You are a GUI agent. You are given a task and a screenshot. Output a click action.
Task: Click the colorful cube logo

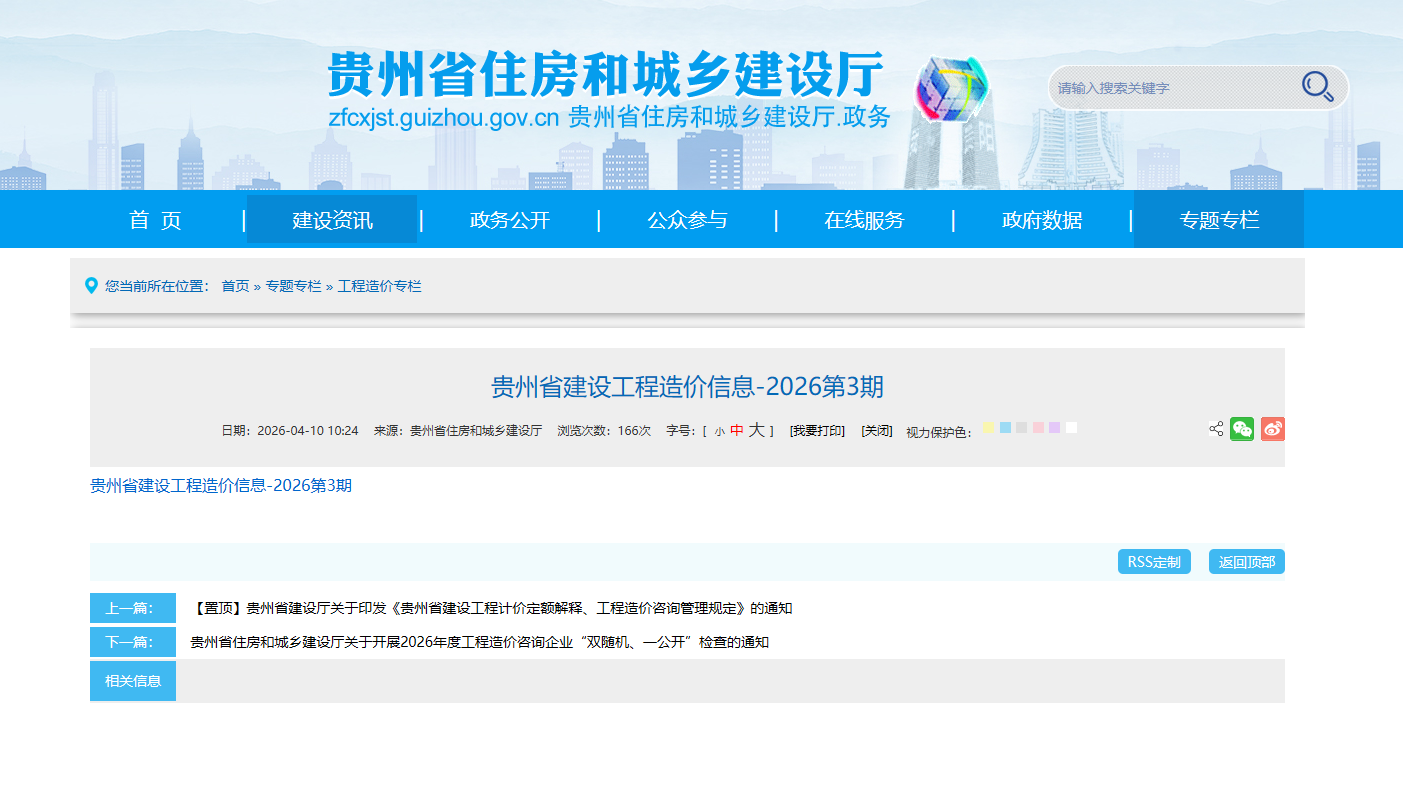952,88
